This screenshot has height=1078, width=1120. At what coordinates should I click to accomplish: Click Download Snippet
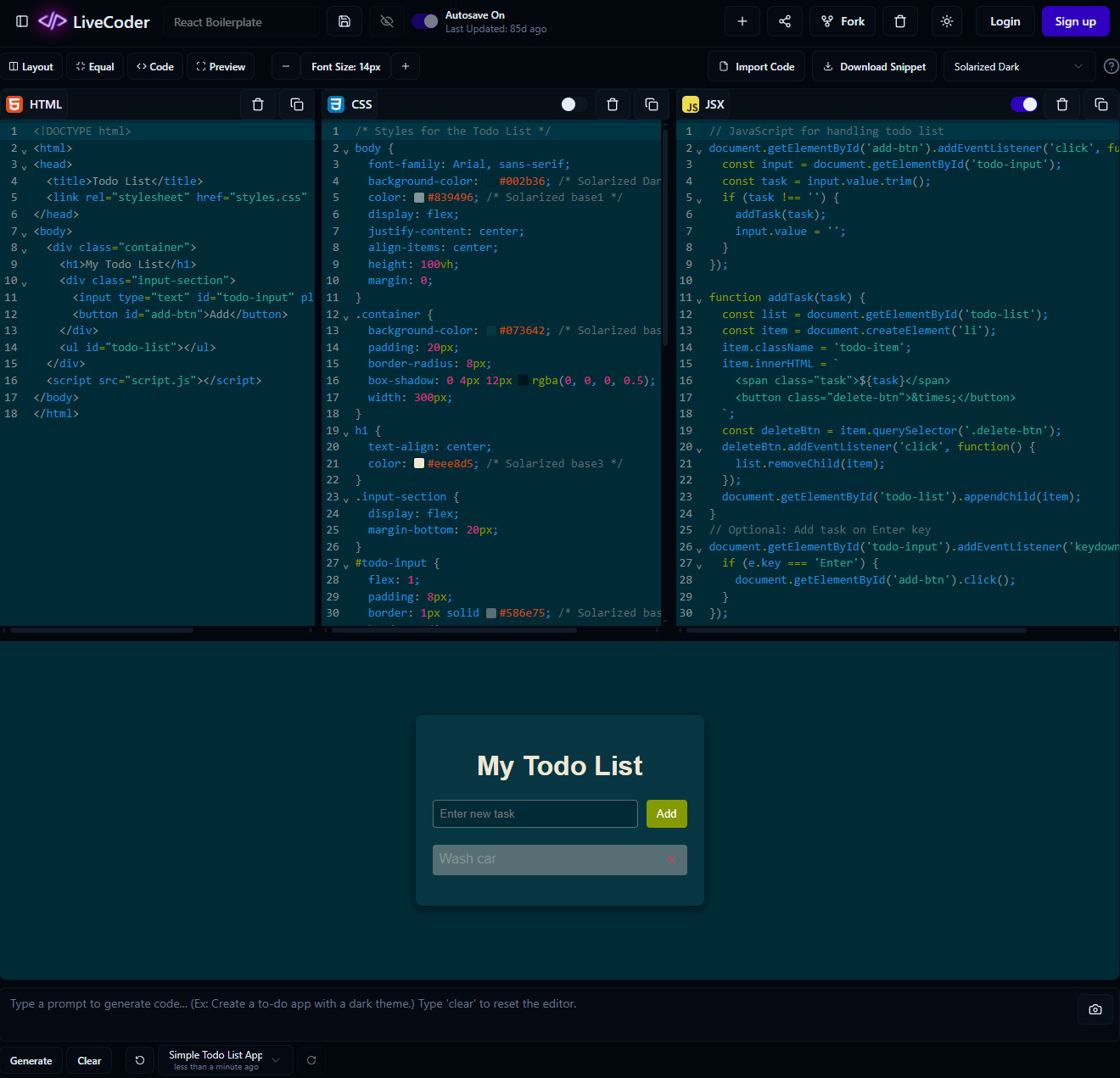(x=875, y=66)
